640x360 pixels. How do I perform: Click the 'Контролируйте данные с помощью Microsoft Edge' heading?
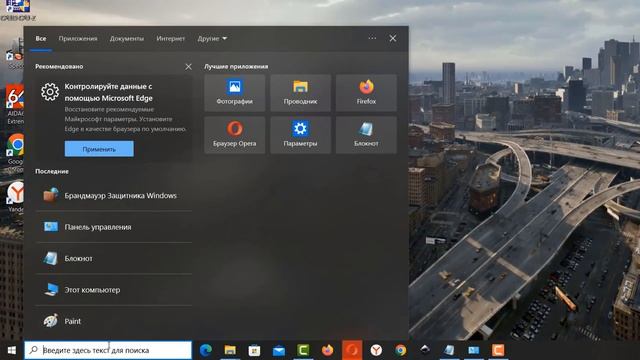tap(109, 92)
